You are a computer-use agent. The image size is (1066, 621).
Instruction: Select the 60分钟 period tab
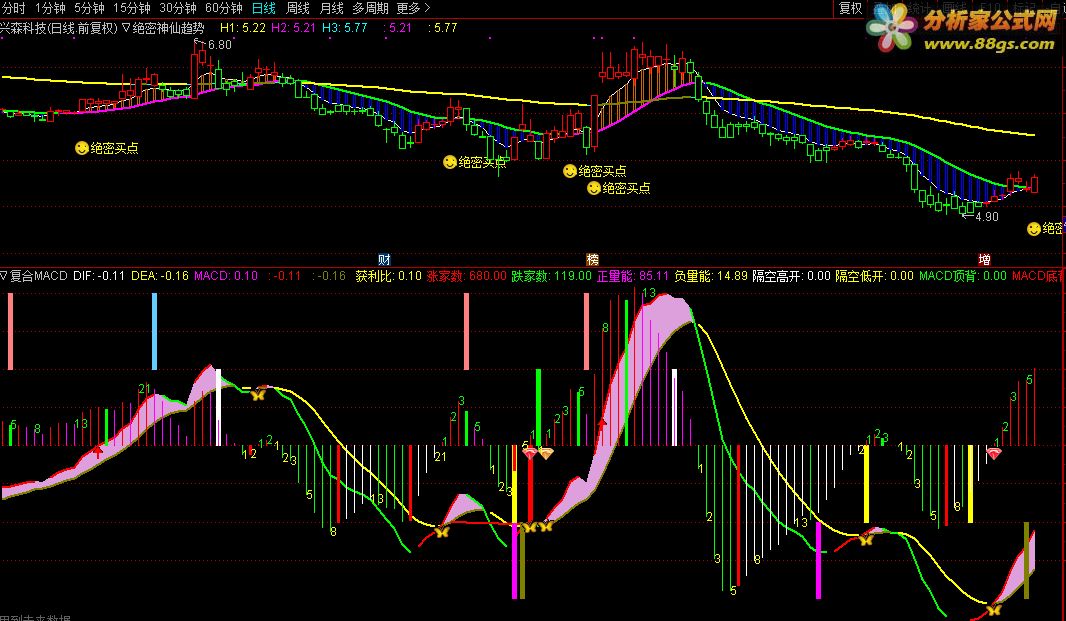(224, 8)
